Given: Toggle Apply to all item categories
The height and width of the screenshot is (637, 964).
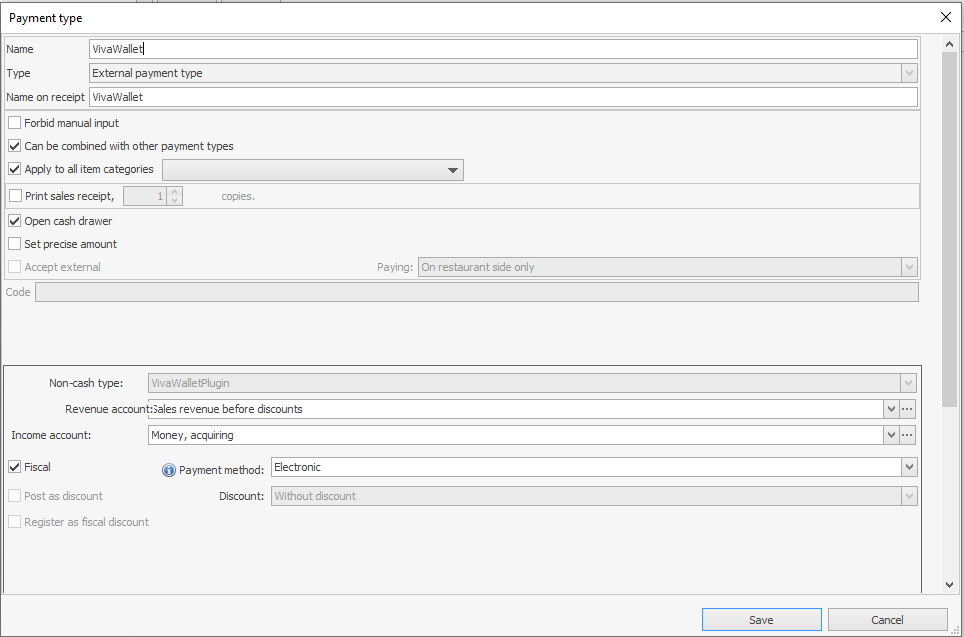Looking at the screenshot, I should coord(15,170).
